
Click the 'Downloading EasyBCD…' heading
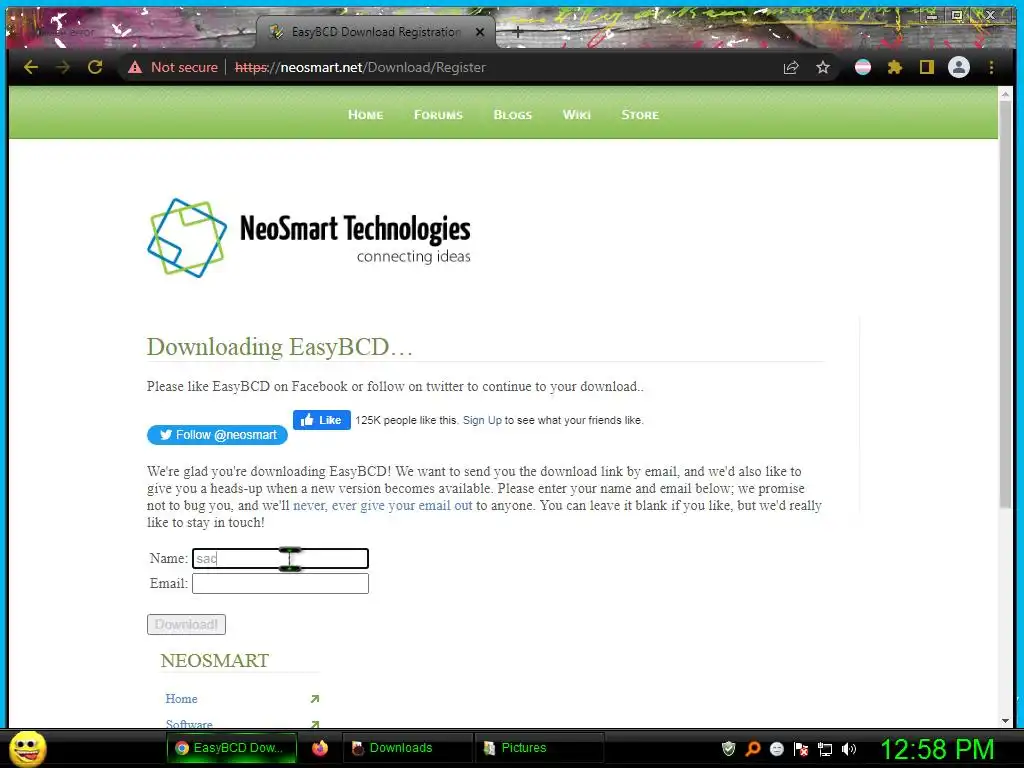click(x=280, y=347)
